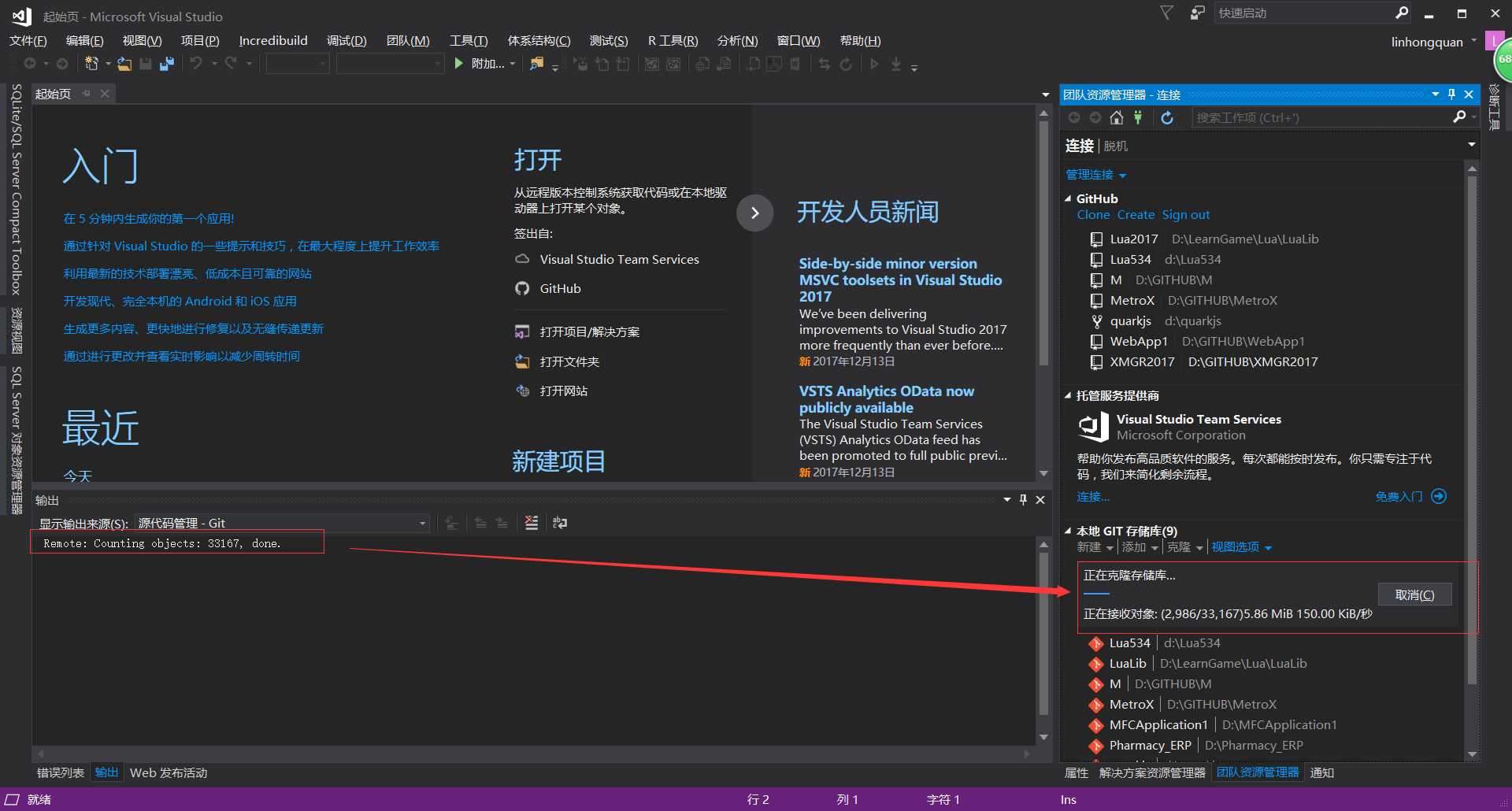
Task: Toggle word wrap icon in Output panel
Action: (560, 523)
